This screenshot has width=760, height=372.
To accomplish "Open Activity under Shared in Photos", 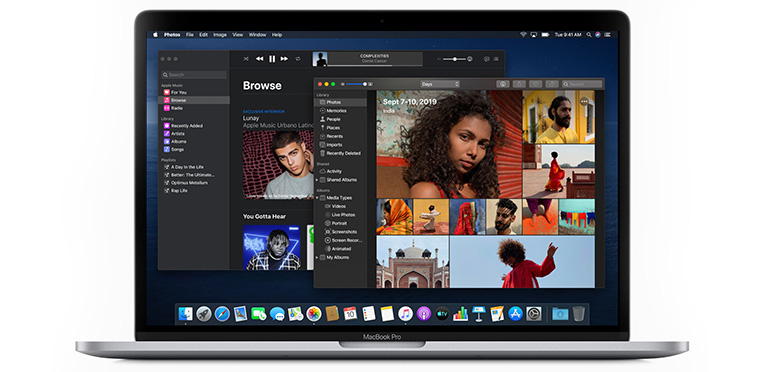I will 340,171.
